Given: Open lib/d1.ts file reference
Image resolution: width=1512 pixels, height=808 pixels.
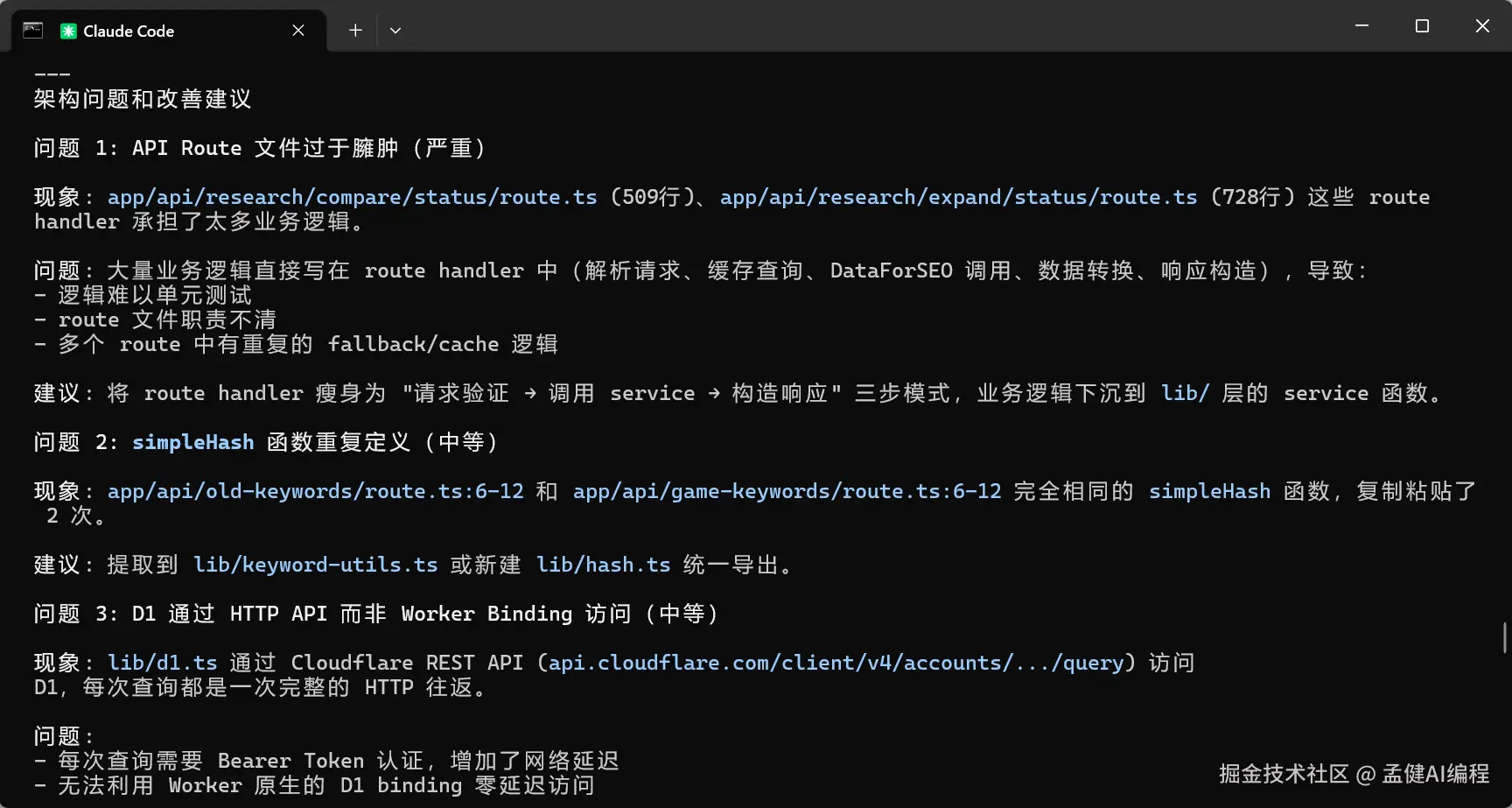Looking at the screenshot, I should (163, 663).
